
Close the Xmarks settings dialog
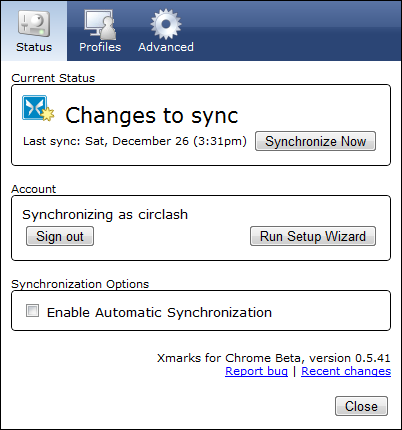tap(361, 406)
